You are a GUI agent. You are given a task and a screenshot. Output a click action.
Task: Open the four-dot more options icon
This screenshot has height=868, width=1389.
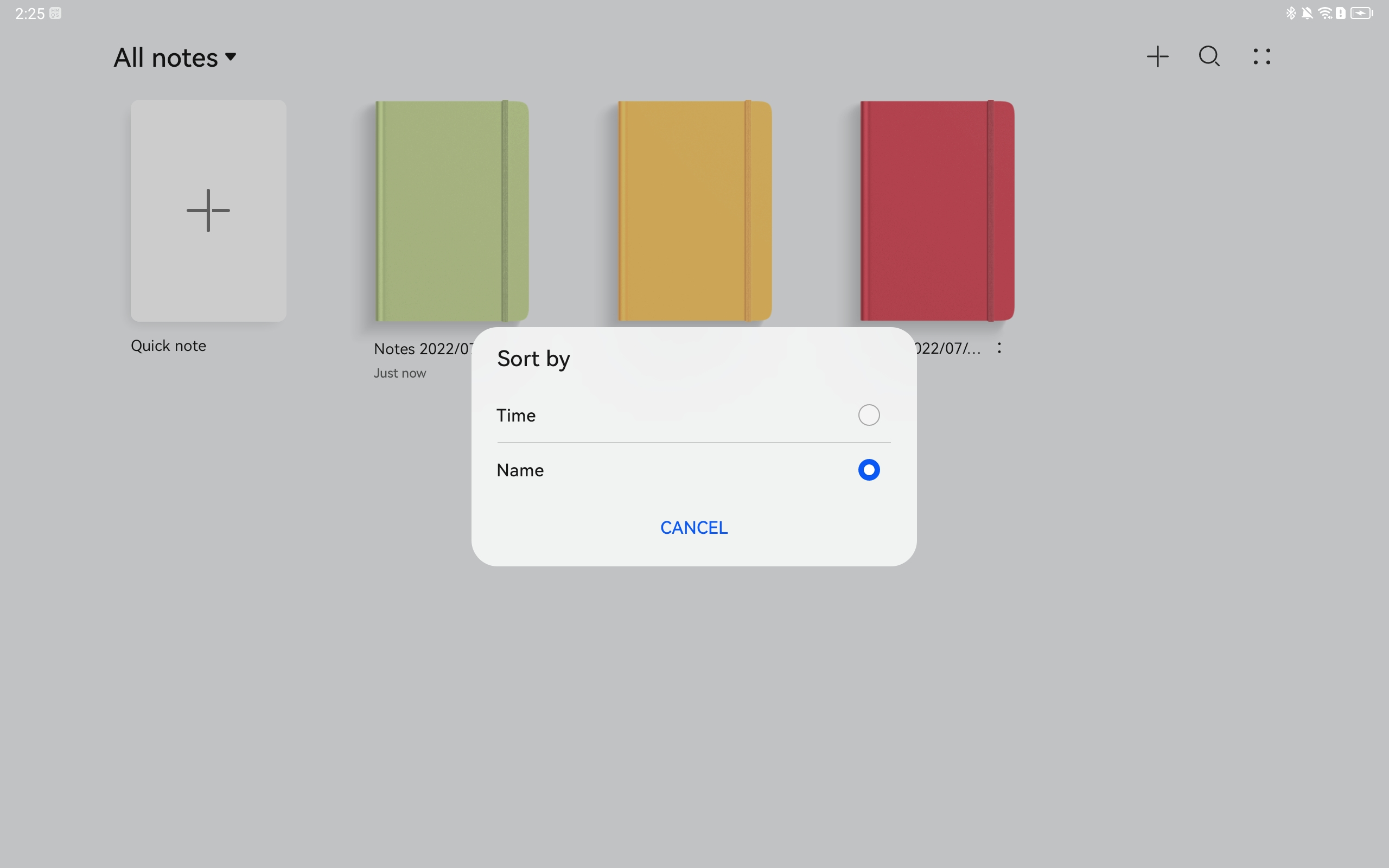[x=1261, y=56]
